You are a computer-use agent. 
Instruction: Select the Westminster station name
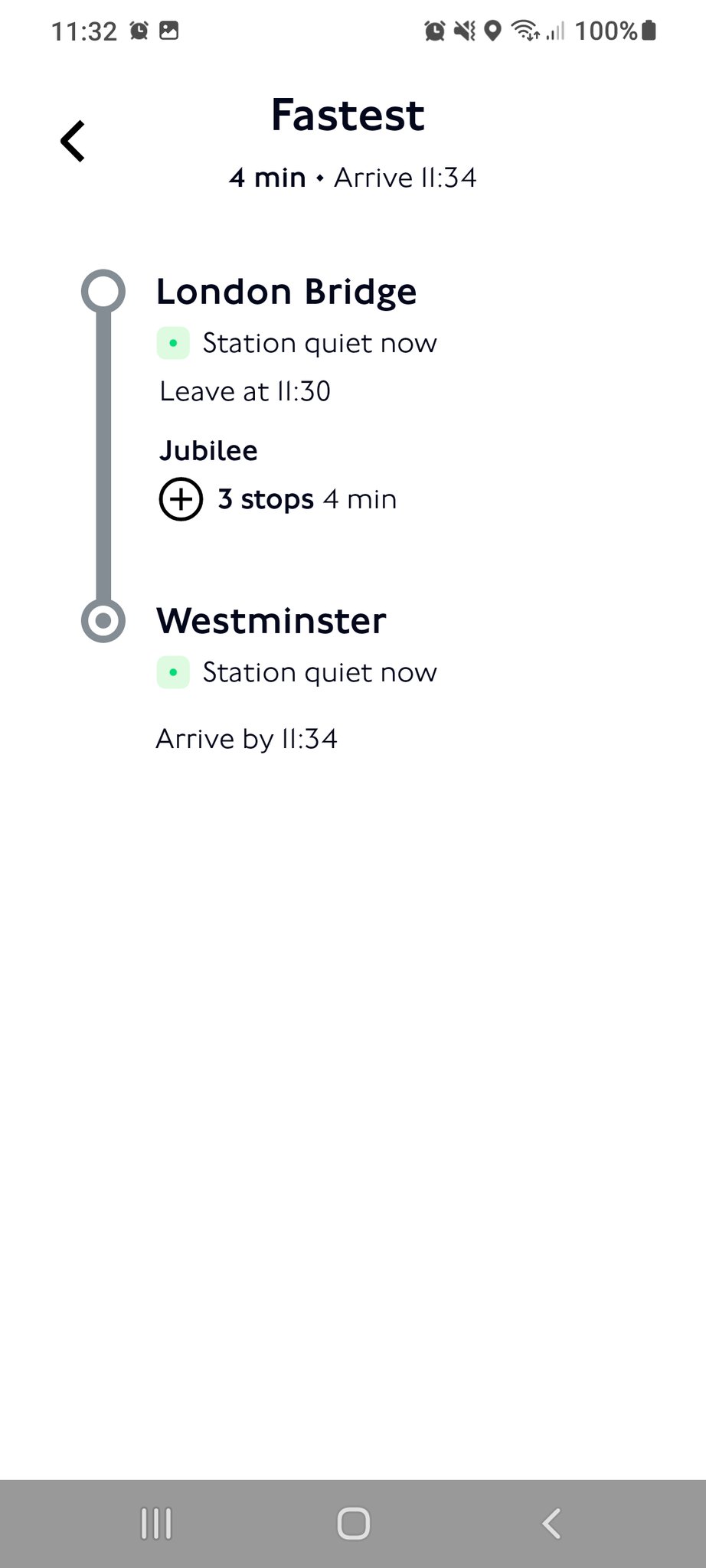tap(271, 621)
